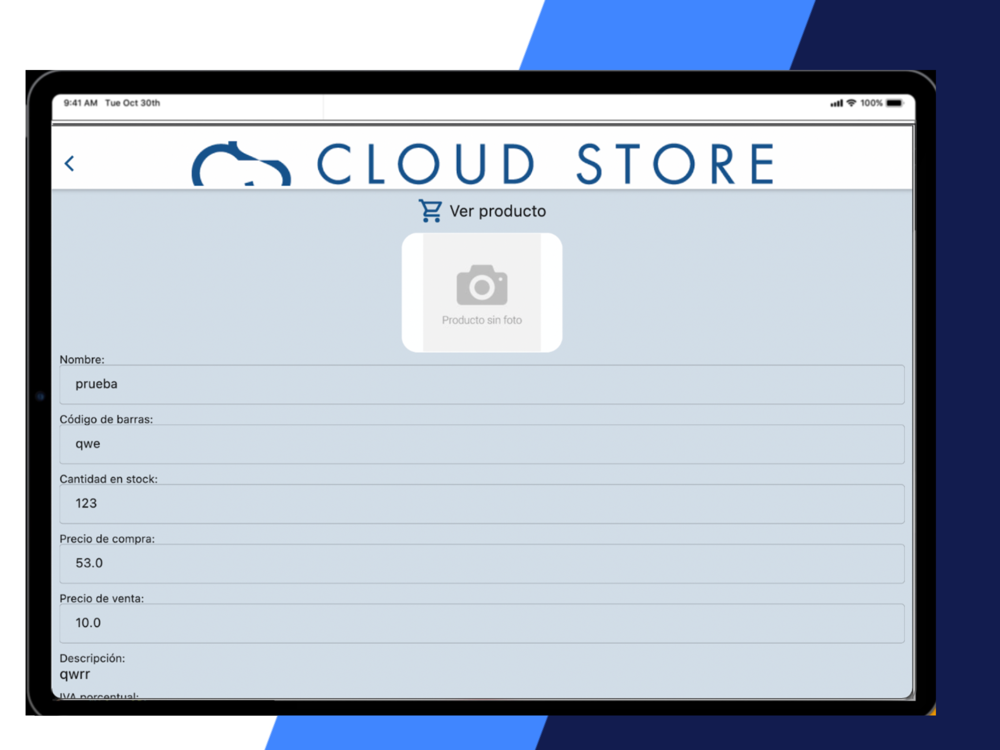This screenshot has height=750, width=1000.
Task: Go back using the chevron arrow
Action: tap(70, 164)
